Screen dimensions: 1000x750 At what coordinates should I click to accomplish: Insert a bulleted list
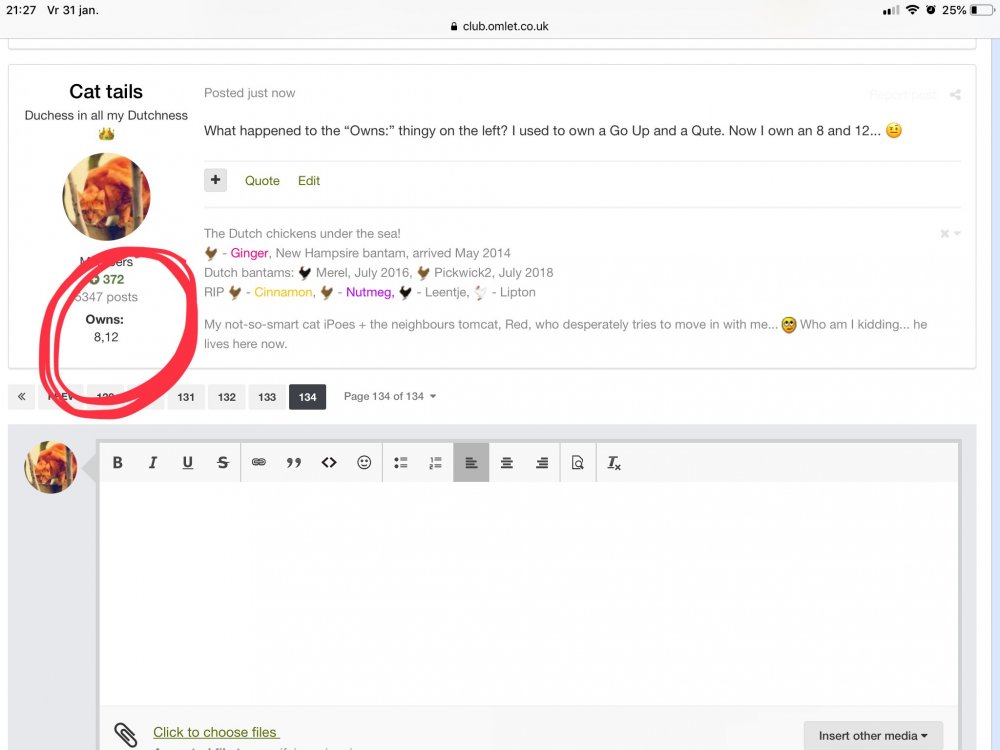coord(401,462)
